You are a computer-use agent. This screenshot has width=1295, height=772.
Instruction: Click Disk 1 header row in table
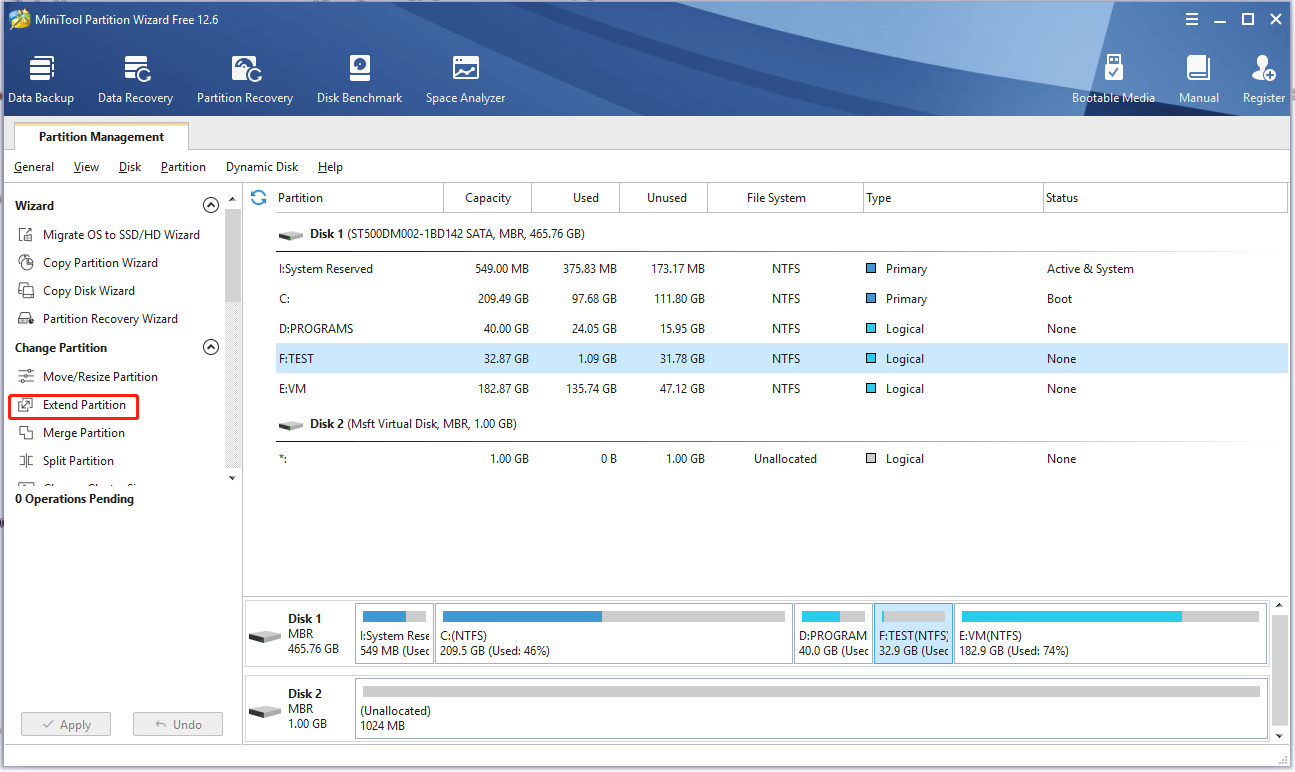[x=781, y=234]
